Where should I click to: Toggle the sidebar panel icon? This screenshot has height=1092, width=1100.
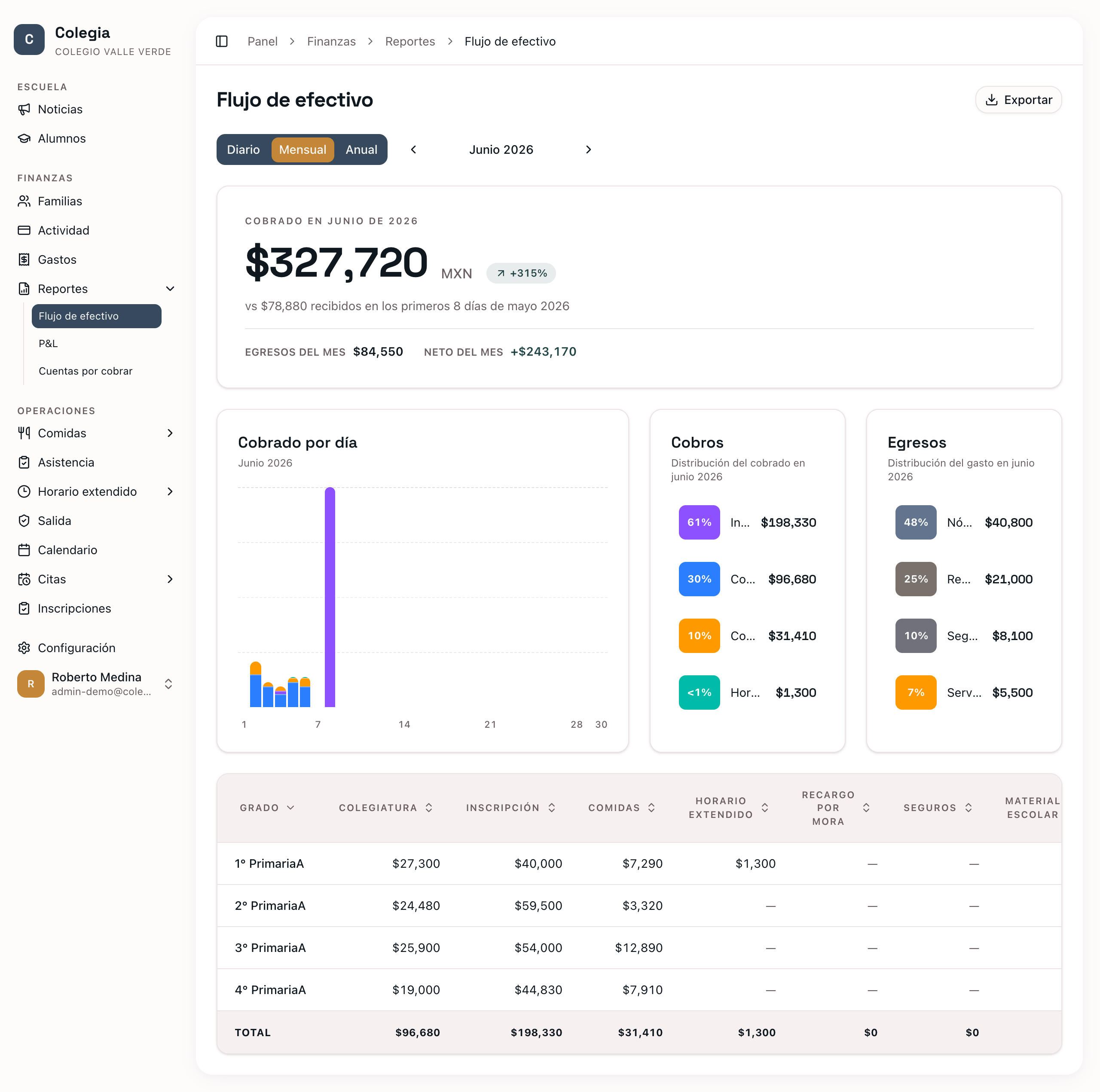(x=221, y=42)
